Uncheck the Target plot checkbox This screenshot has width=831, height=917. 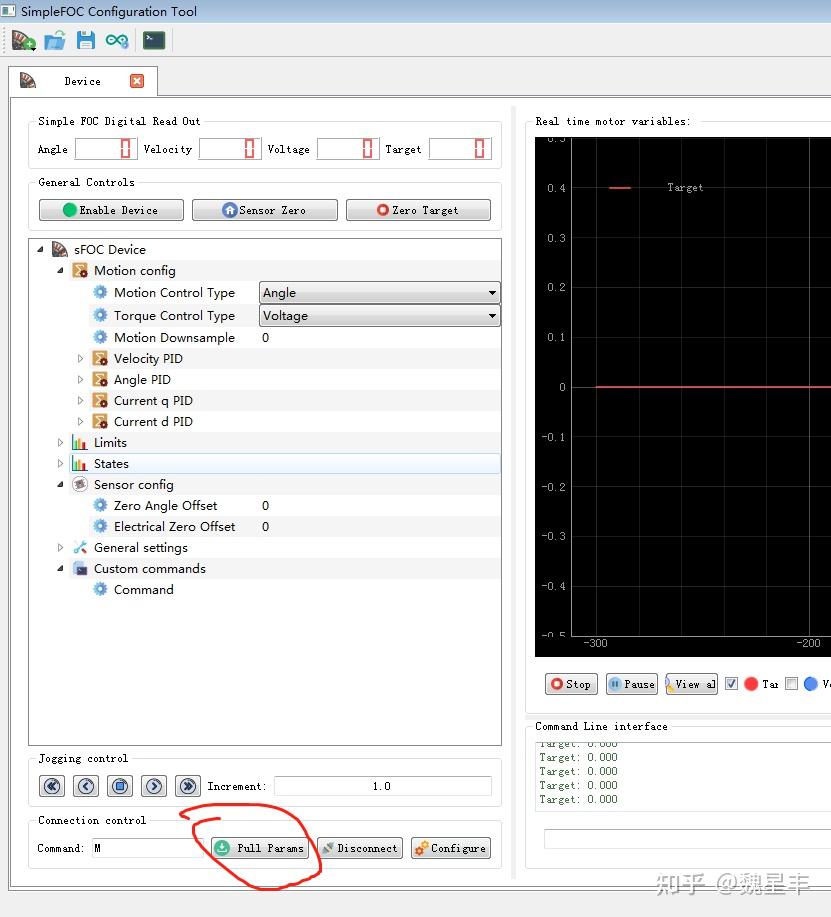click(732, 684)
